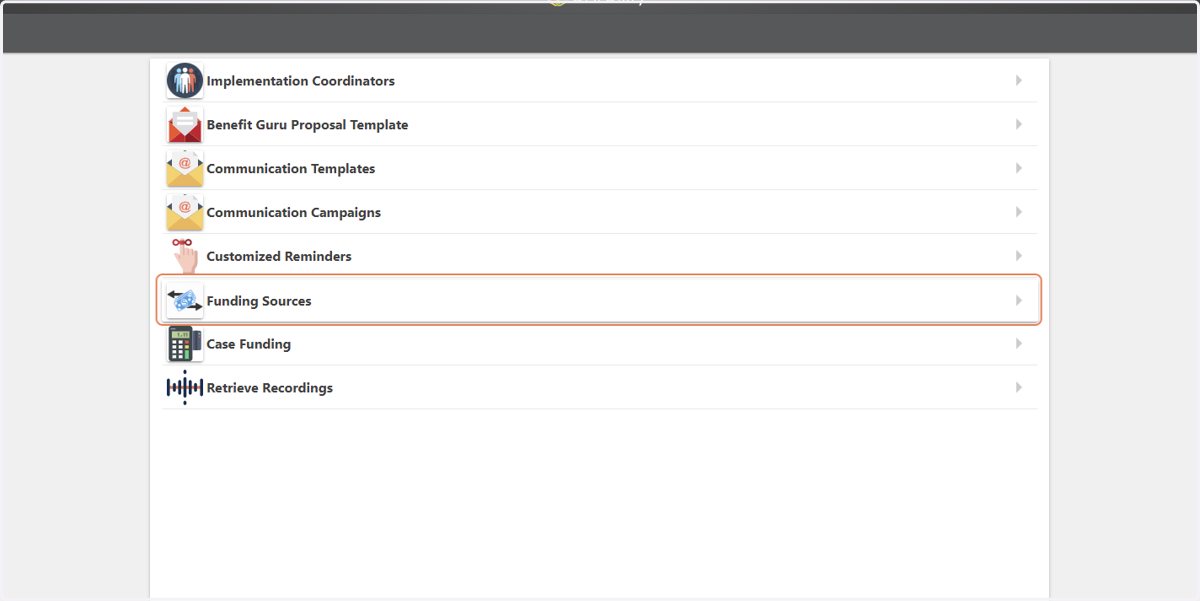Click the Benefit Guru Proposal Template envelope icon

click(x=185, y=125)
